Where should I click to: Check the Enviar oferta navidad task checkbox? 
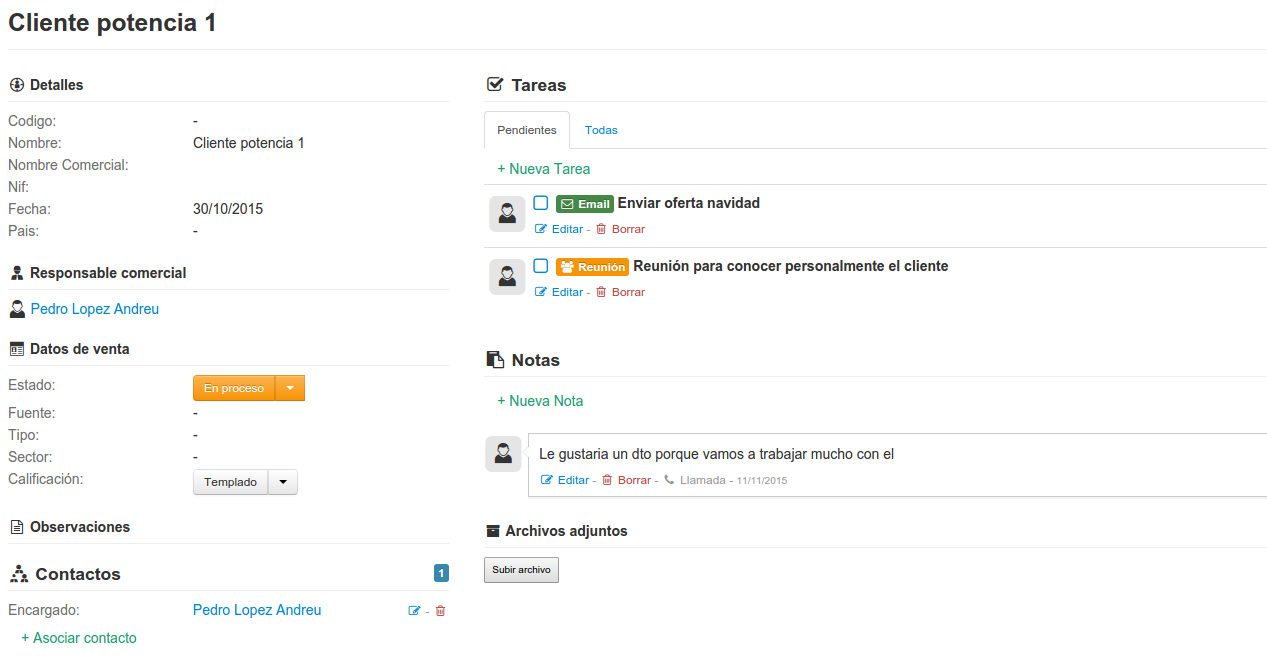[x=541, y=203]
